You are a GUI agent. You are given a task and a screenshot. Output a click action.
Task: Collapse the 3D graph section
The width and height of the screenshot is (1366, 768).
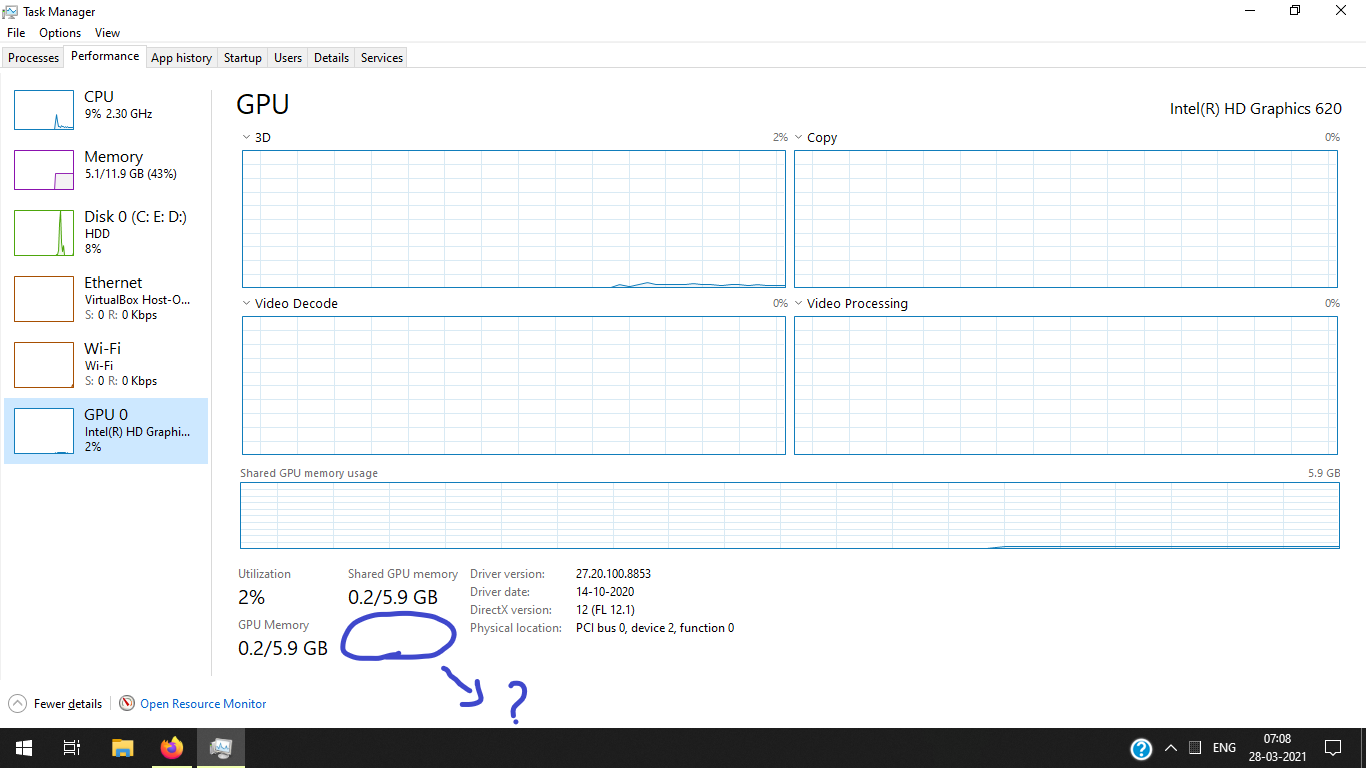(246, 137)
